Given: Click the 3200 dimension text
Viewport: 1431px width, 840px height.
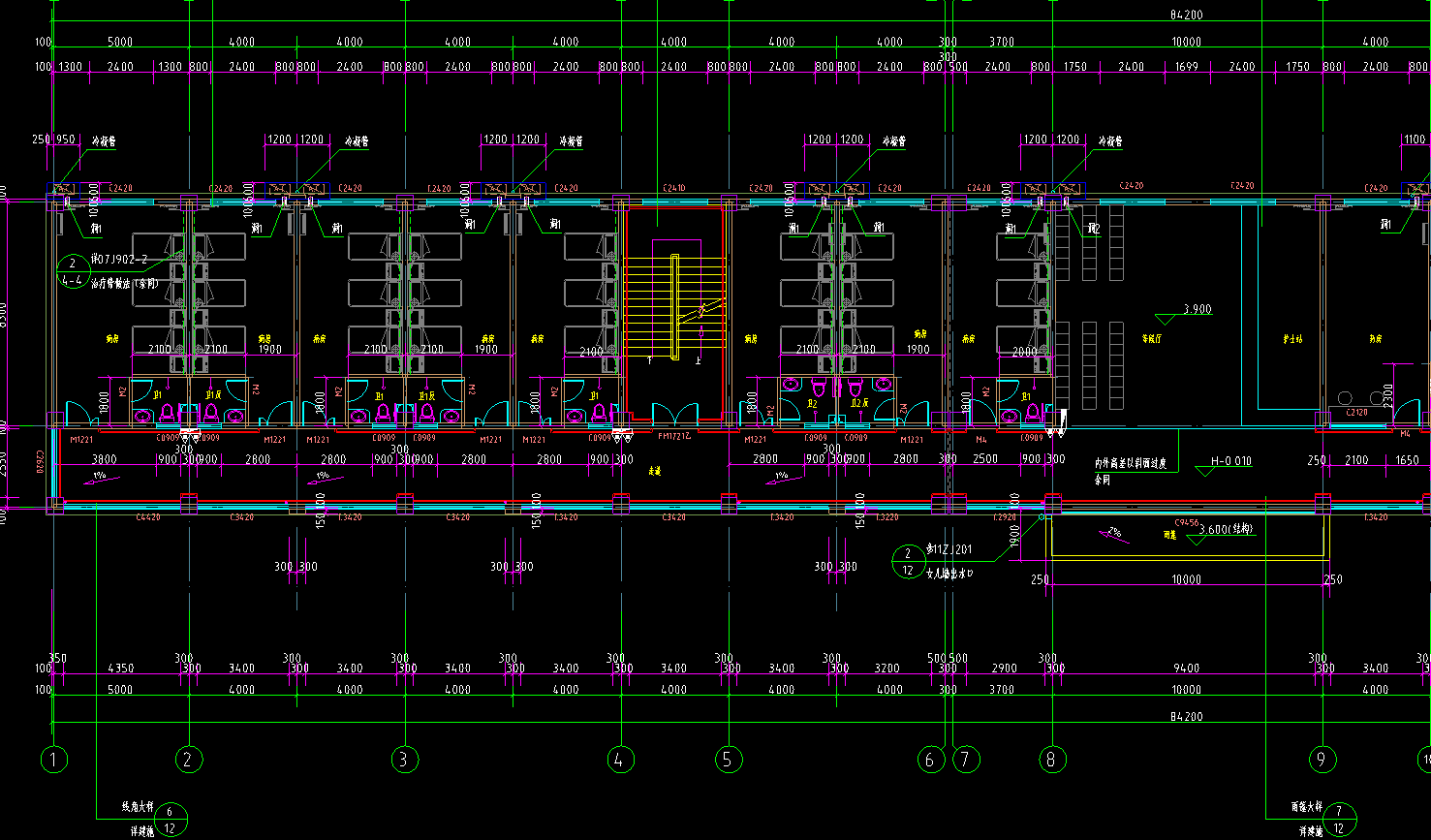Looking at the screenshot, I should [887, 669].
